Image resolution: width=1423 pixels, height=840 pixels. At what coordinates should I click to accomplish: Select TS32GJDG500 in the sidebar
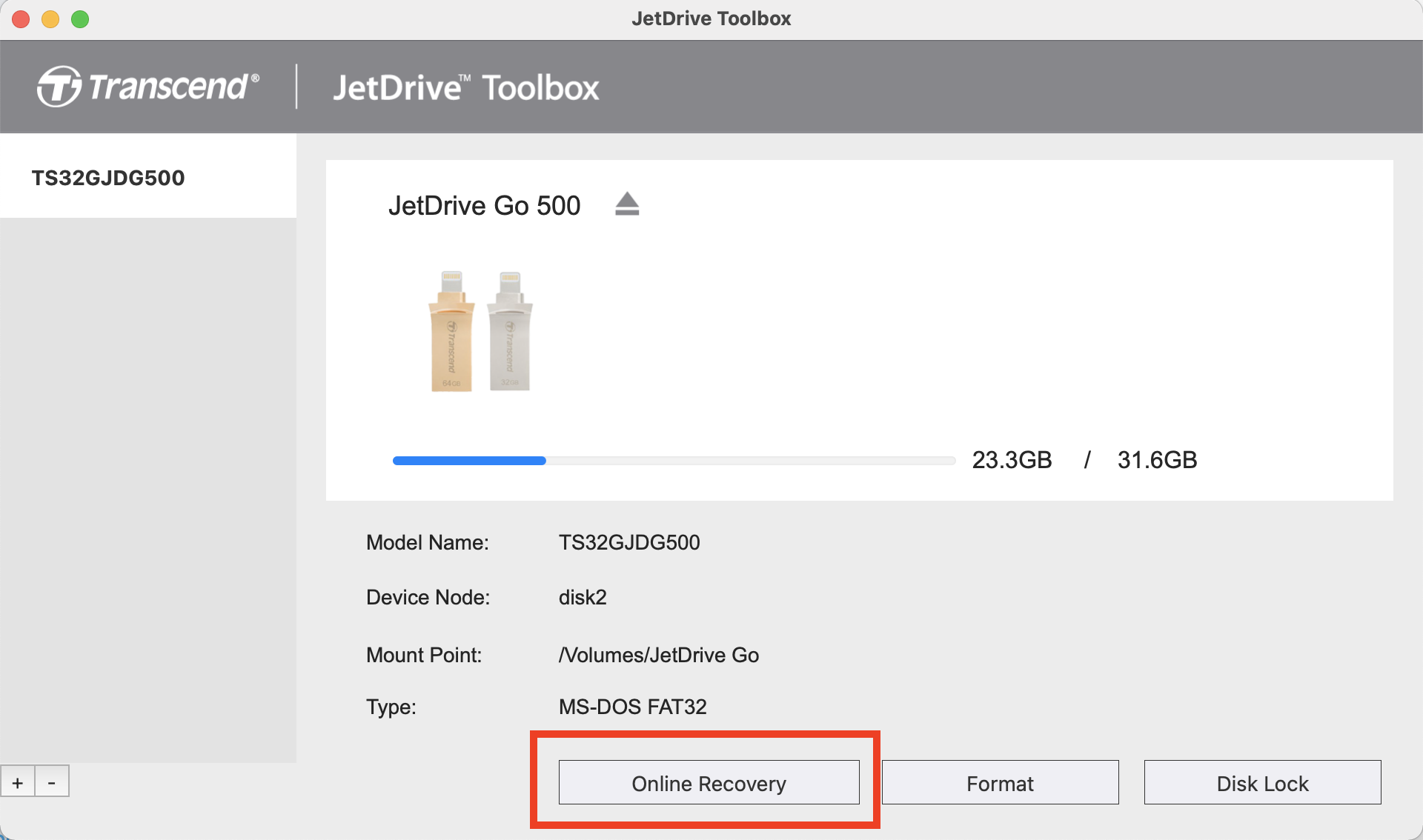tap(148, 176)
